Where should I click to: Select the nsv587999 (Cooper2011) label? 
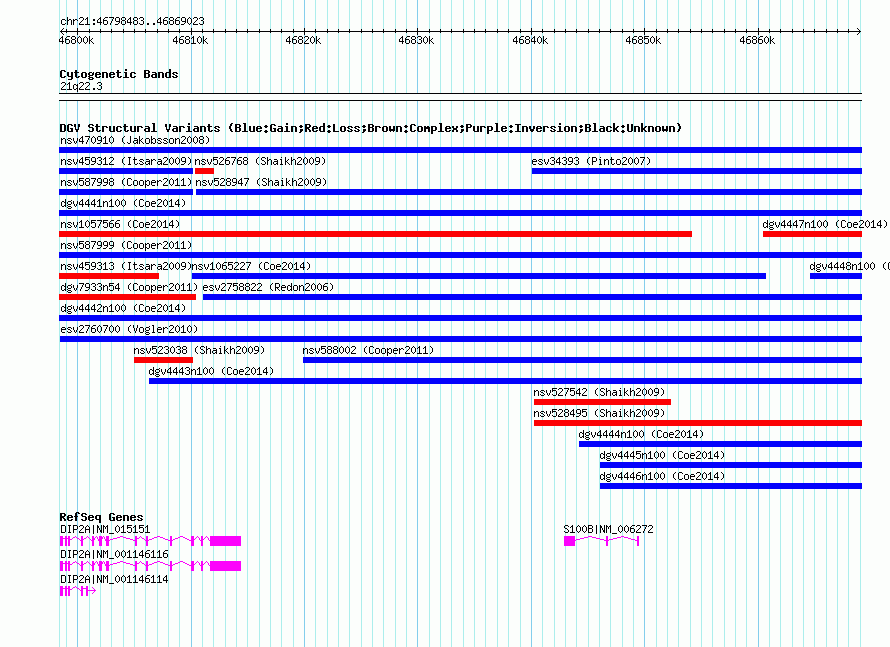[x=126, y=245]
